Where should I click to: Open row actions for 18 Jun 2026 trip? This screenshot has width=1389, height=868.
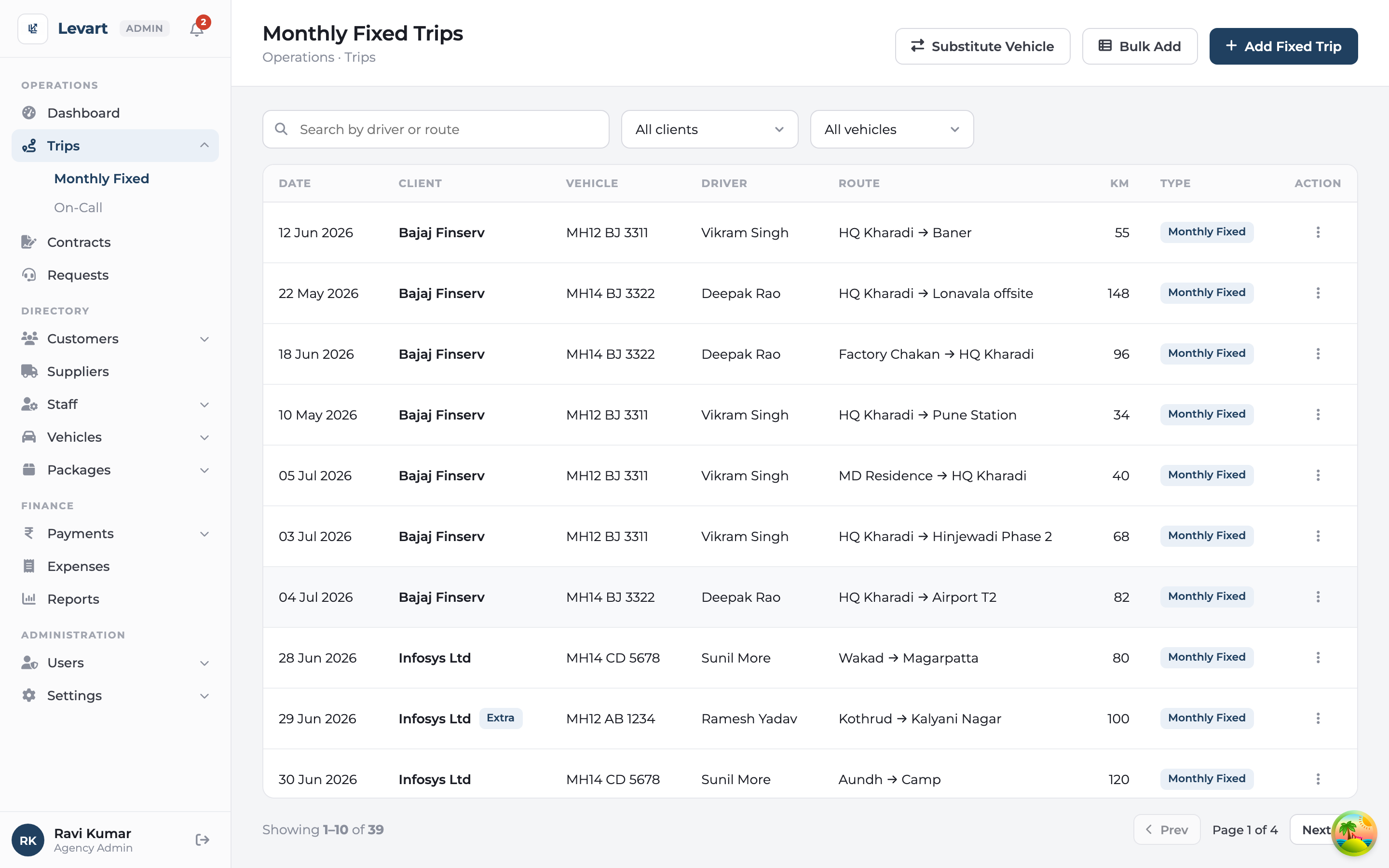click(1318, 353)
